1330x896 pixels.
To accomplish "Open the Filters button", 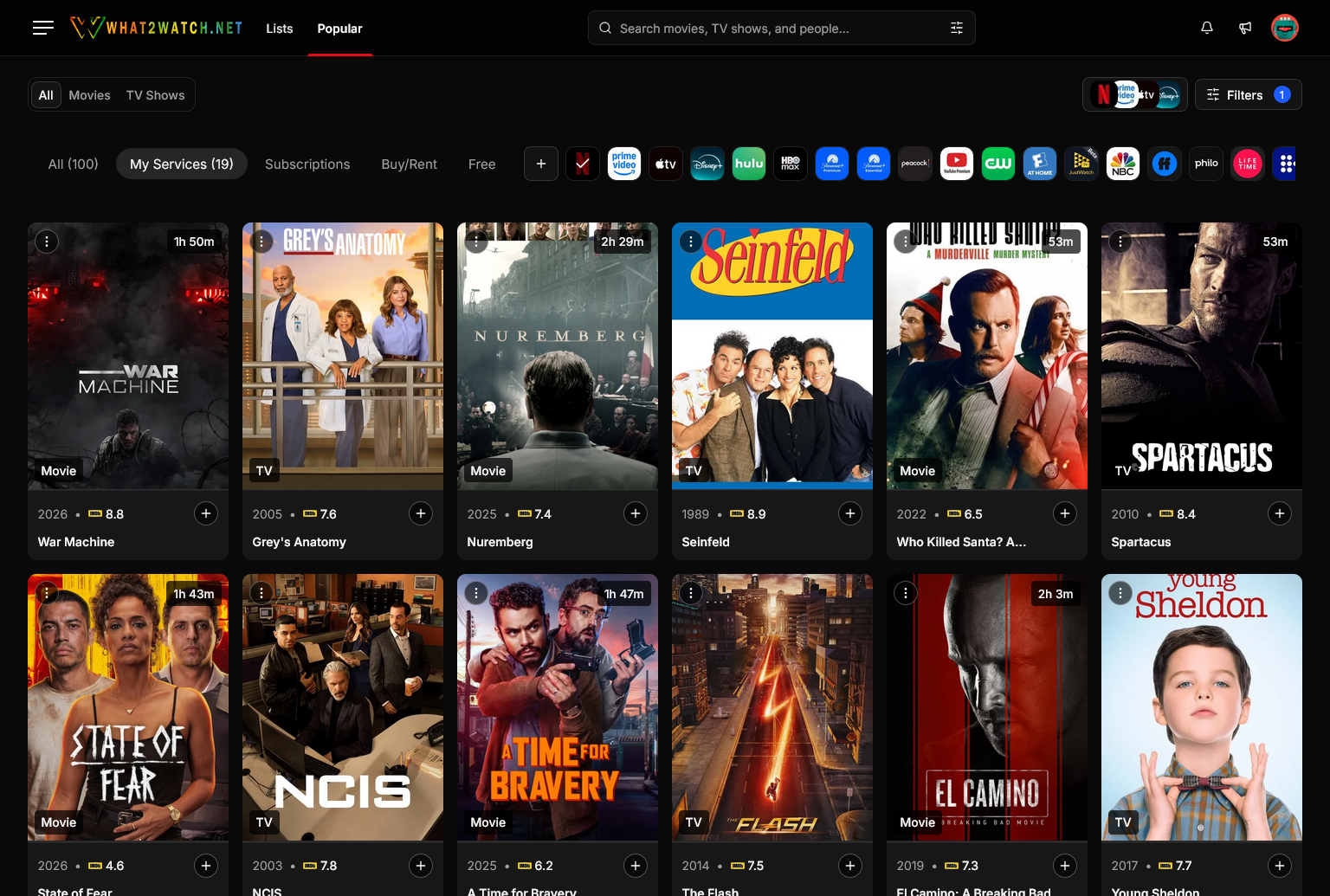I will [1248, 95].
